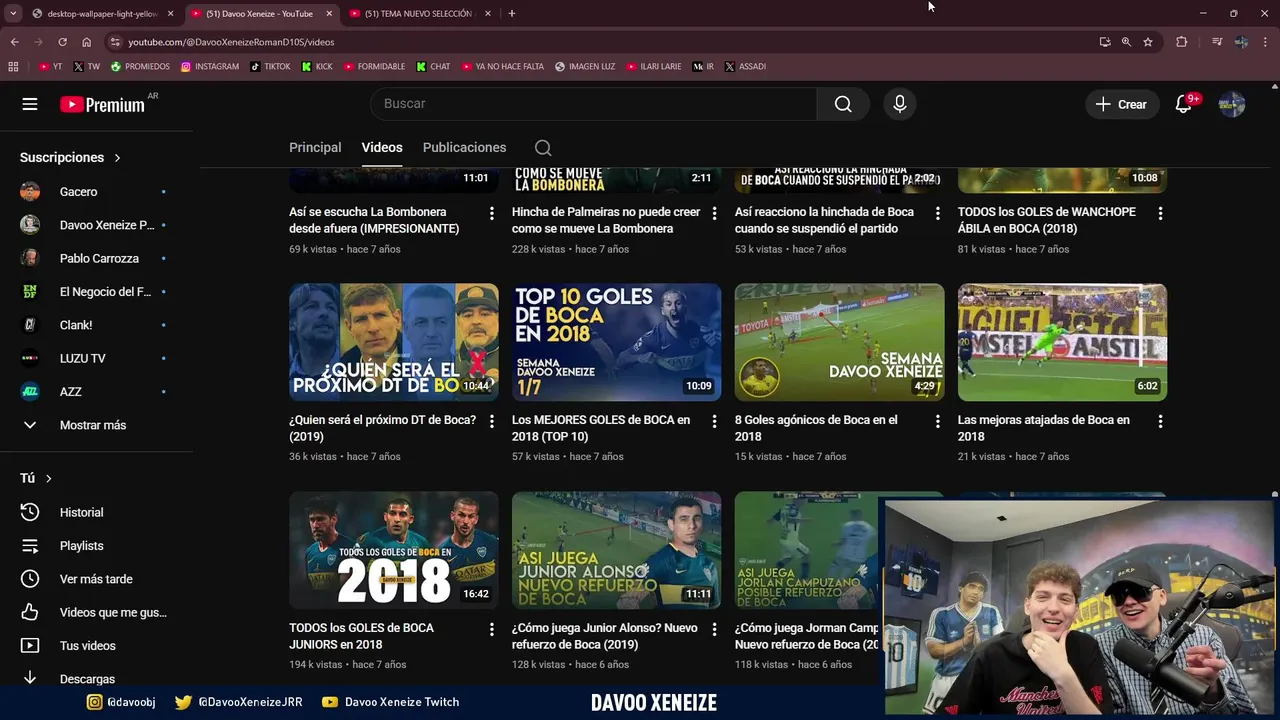Open the TIKTOK bookmark
Screen dimensions: 1280x720
(x=270, y=66)
